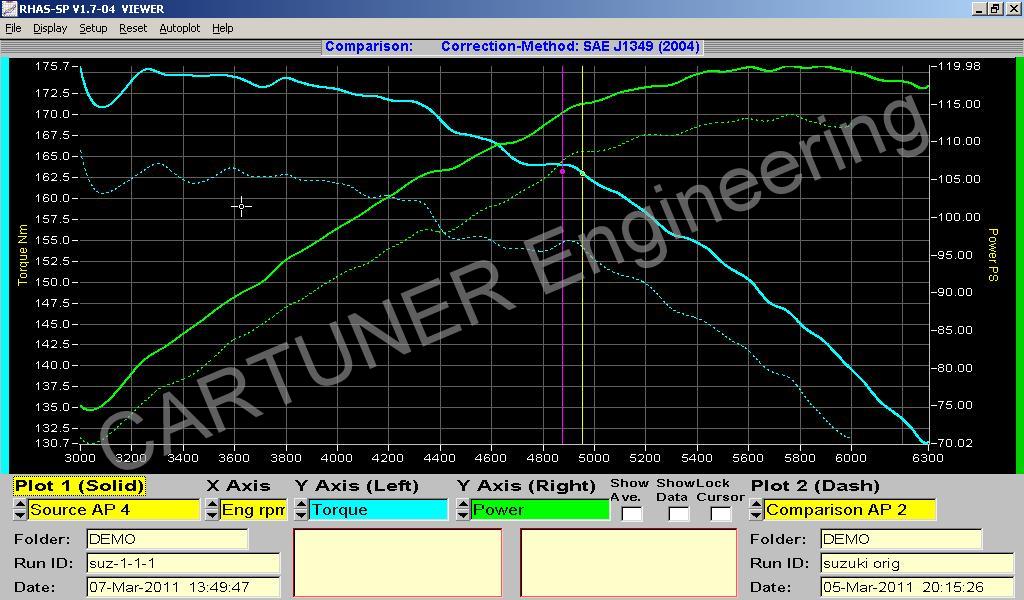Step the Plot 1 source selector up
The width and height of the screenshot is (1024, 600).
point(20,504)
